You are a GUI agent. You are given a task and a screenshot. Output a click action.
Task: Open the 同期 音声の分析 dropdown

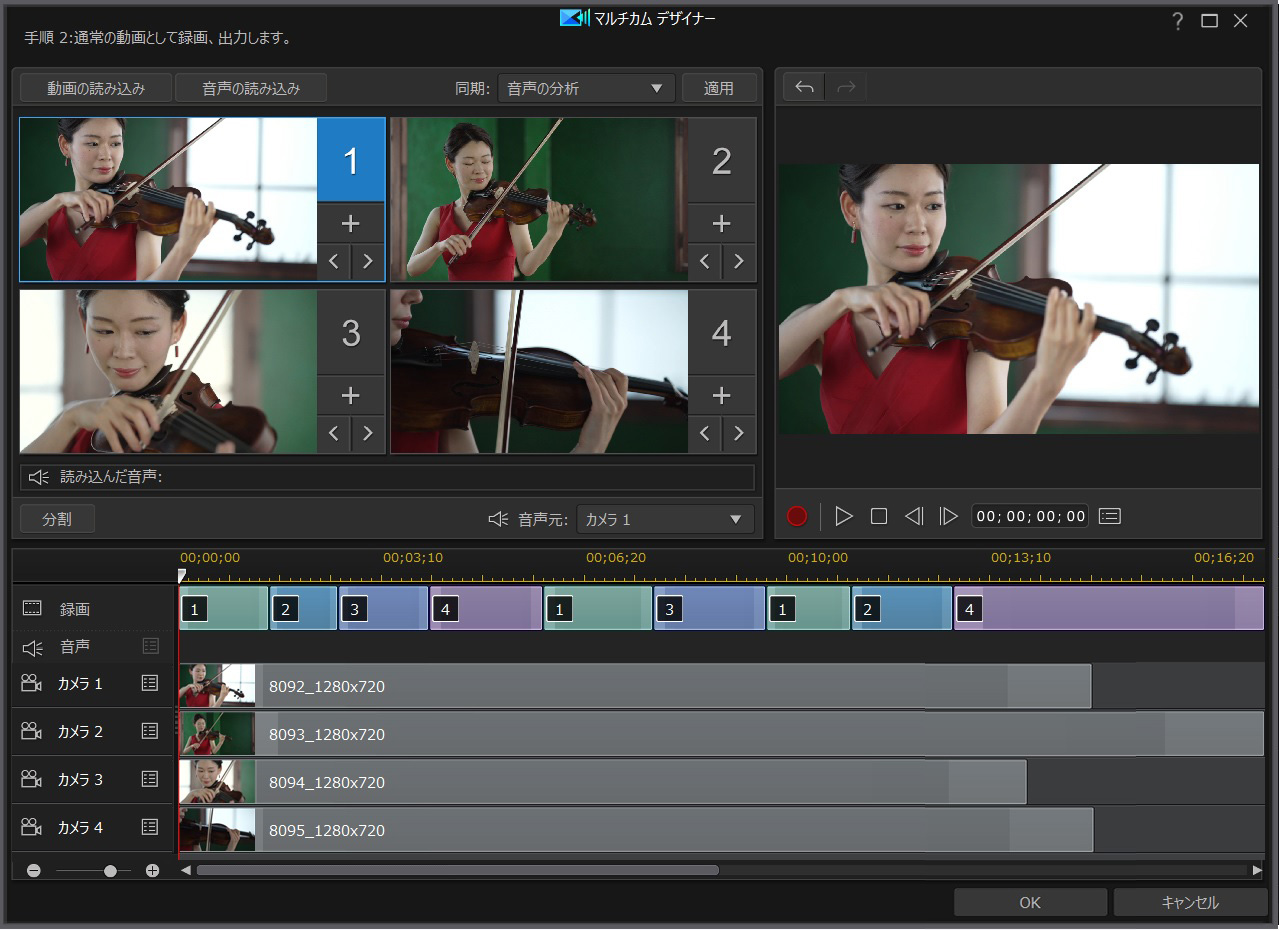pos(586,88)
